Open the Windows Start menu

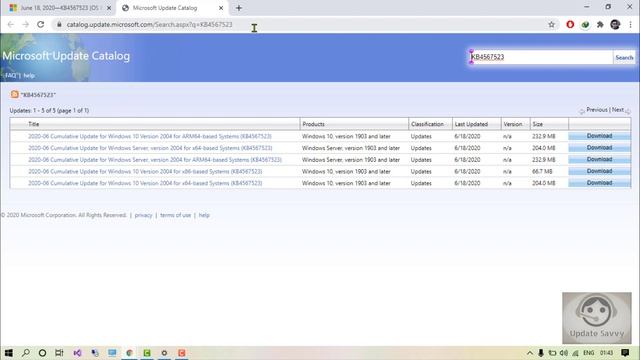point(9,353)
